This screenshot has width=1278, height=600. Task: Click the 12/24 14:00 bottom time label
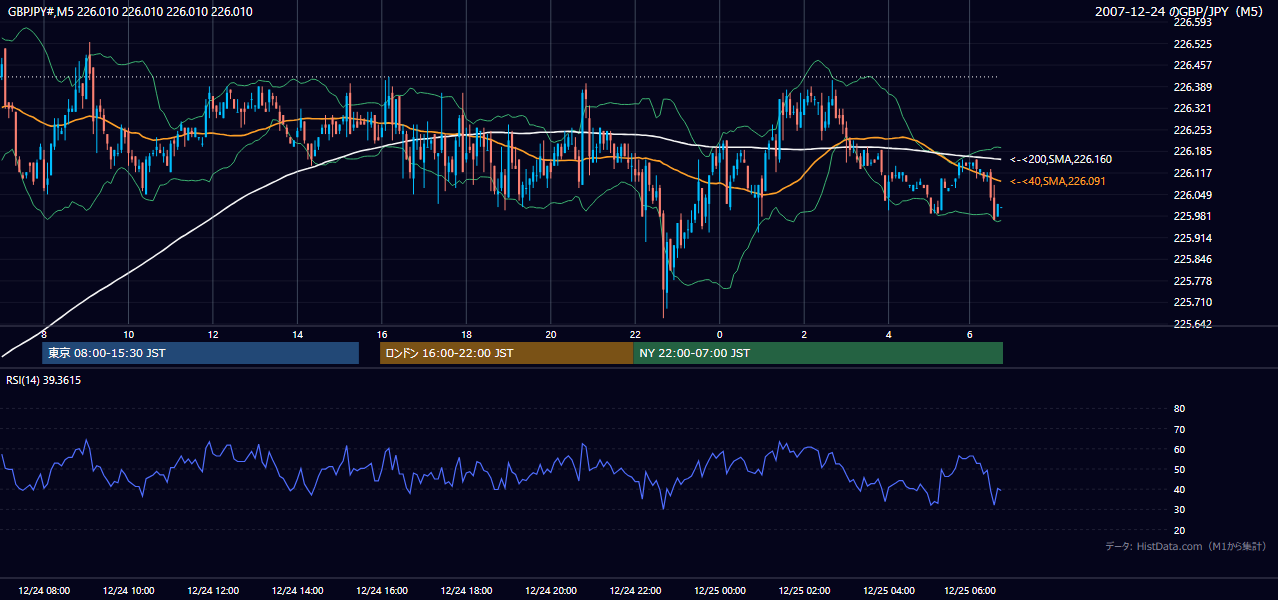point(297,591)
